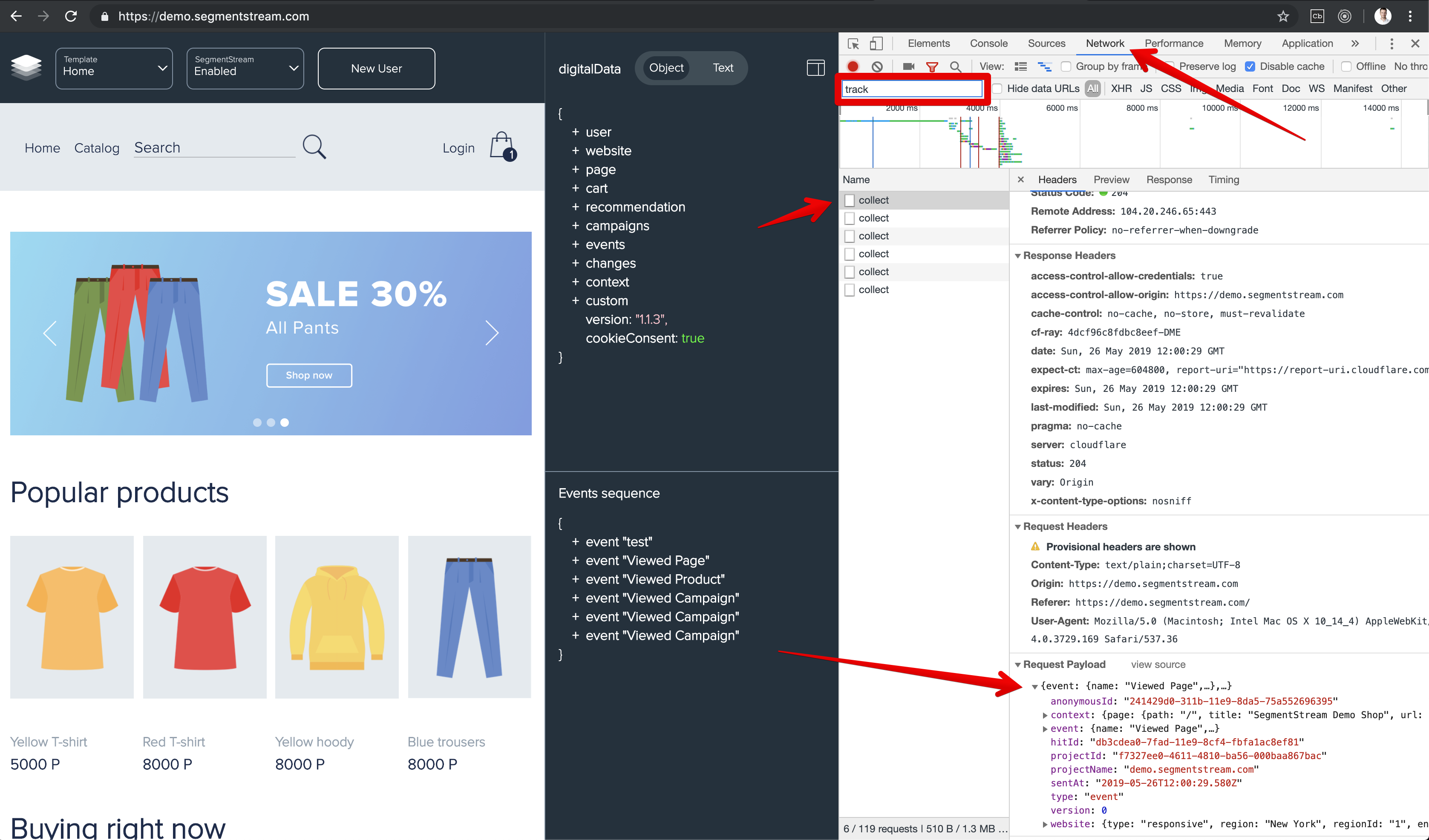
Task: Check Hide data URLs
Action: pyautogui.click(x=997, y=89)
